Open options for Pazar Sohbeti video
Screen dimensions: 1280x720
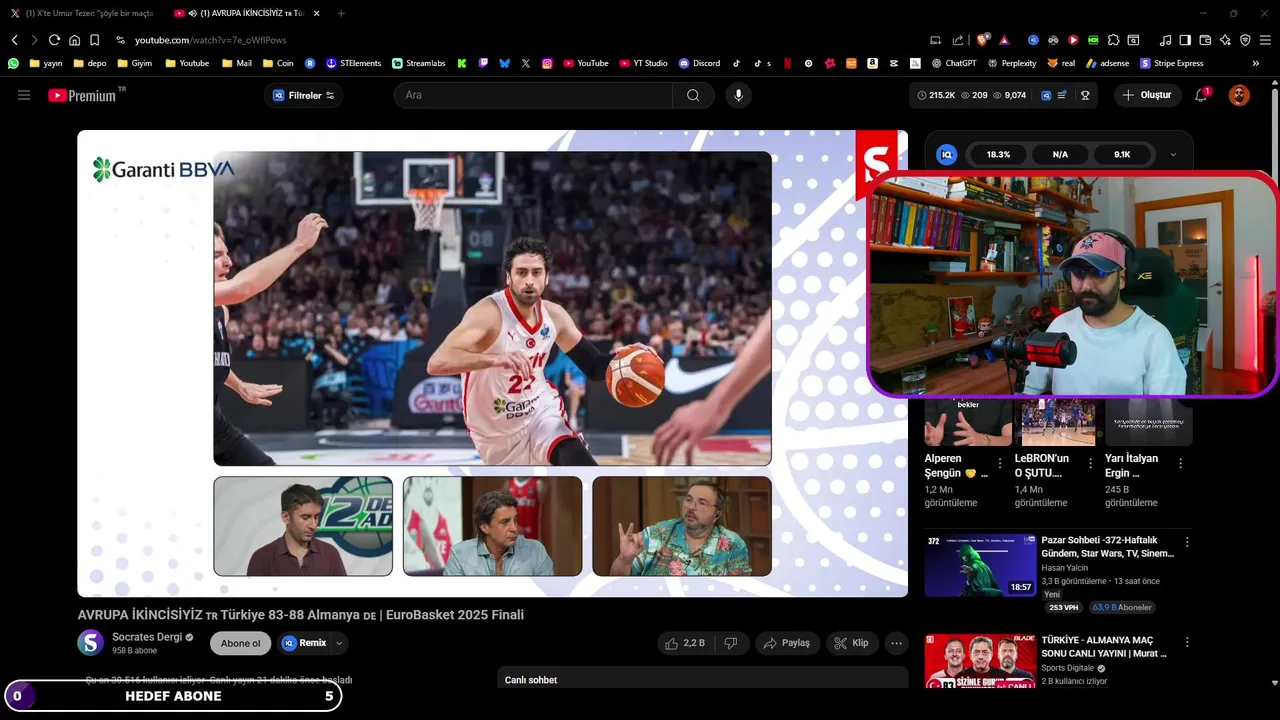click(x=1187, y=541)
